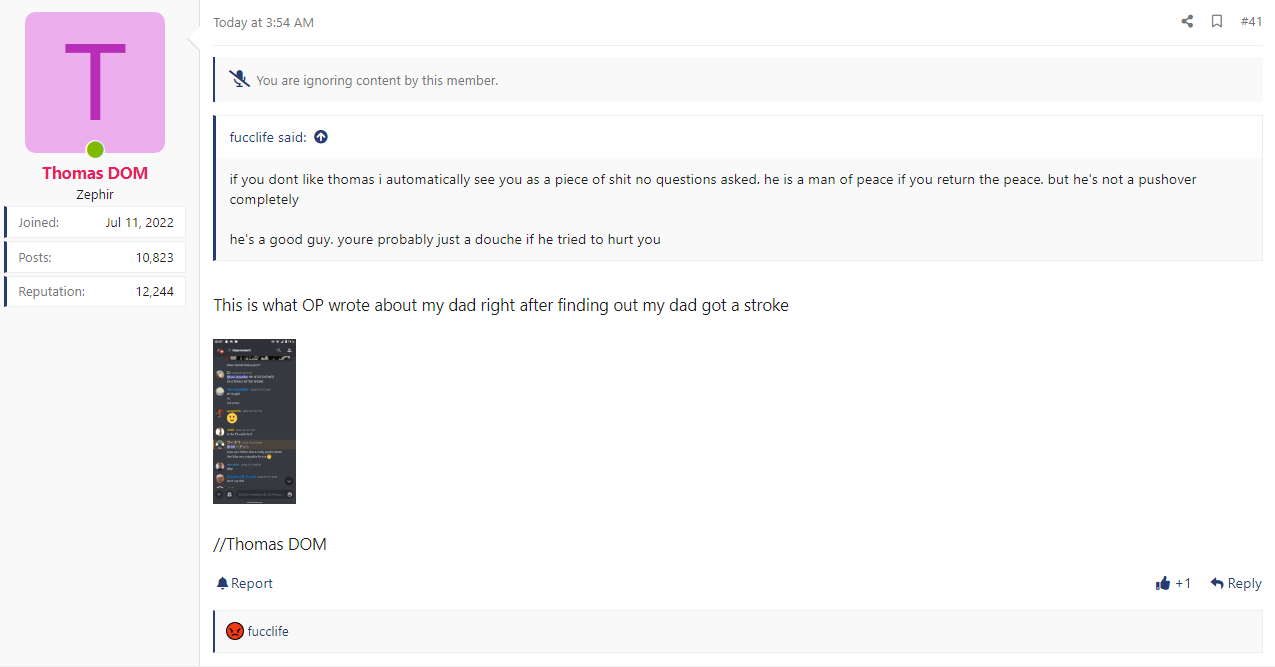Open the Today at 3:54 AM timestamp link
This screenshot has height=667, width=1275.
click(x=263, y=22)
